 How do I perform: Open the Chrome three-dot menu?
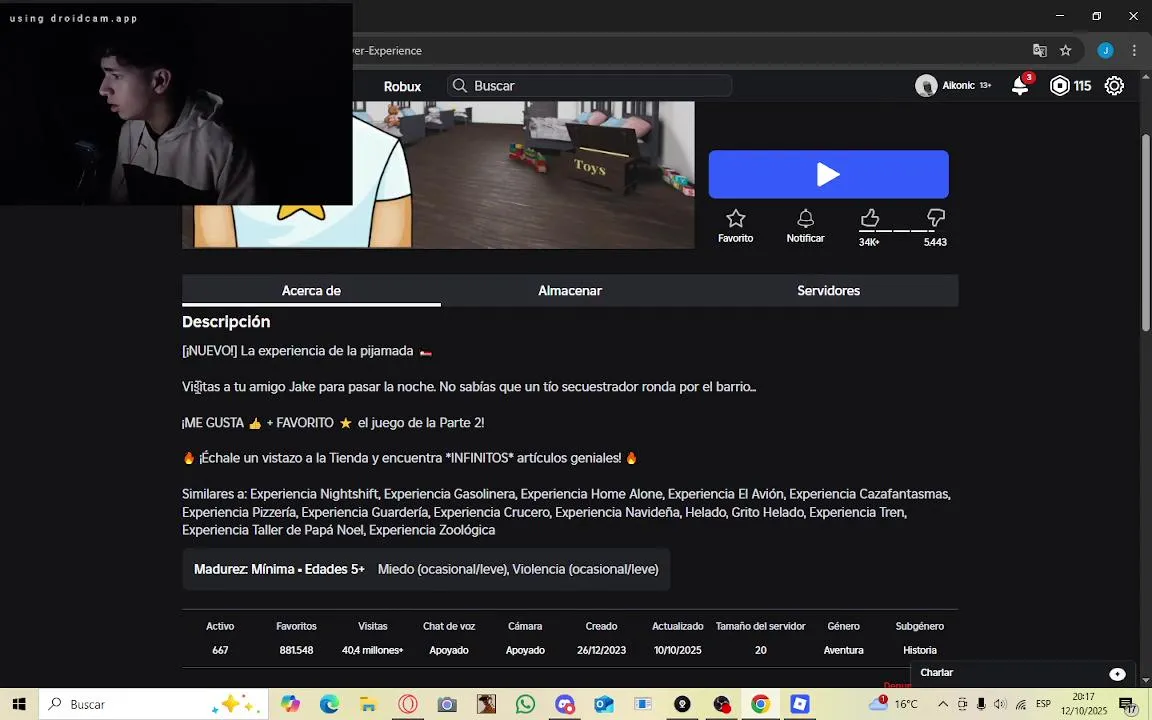[x=1134, y=51]
